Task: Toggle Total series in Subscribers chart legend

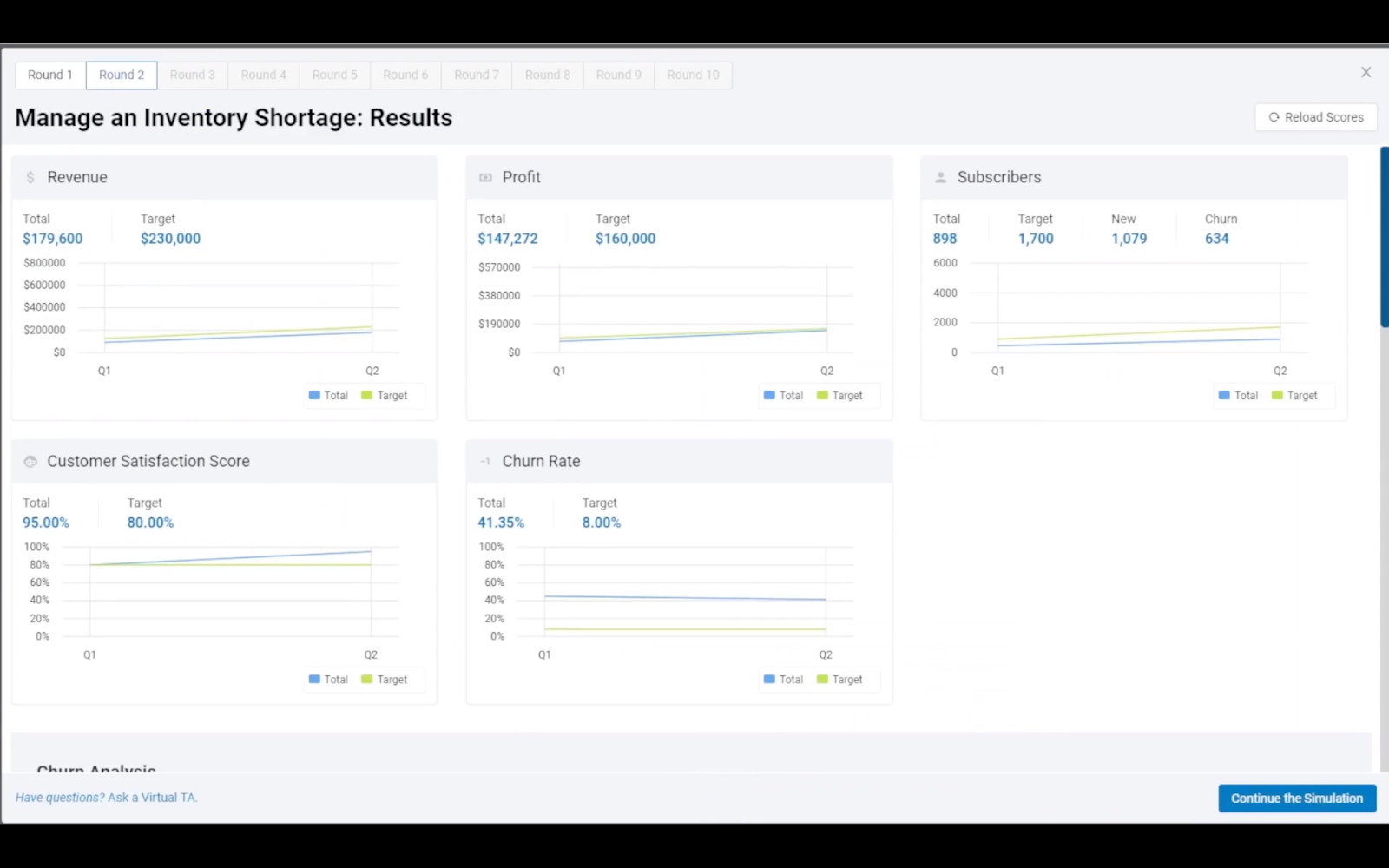Action: [x=1238, y=396]
